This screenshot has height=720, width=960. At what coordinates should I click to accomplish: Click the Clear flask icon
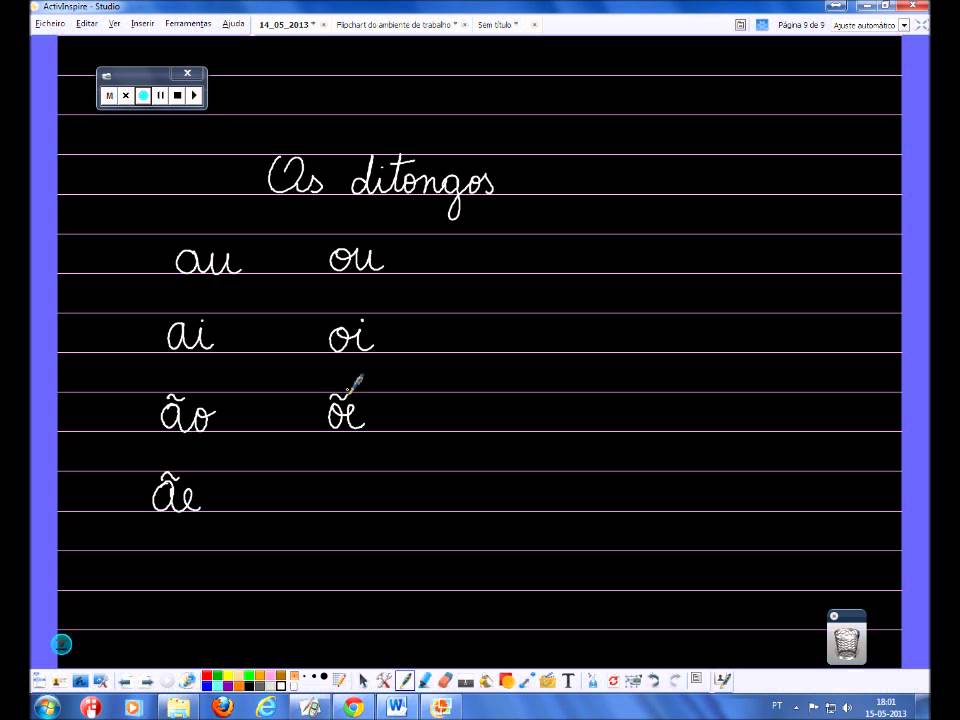[593, 680]
